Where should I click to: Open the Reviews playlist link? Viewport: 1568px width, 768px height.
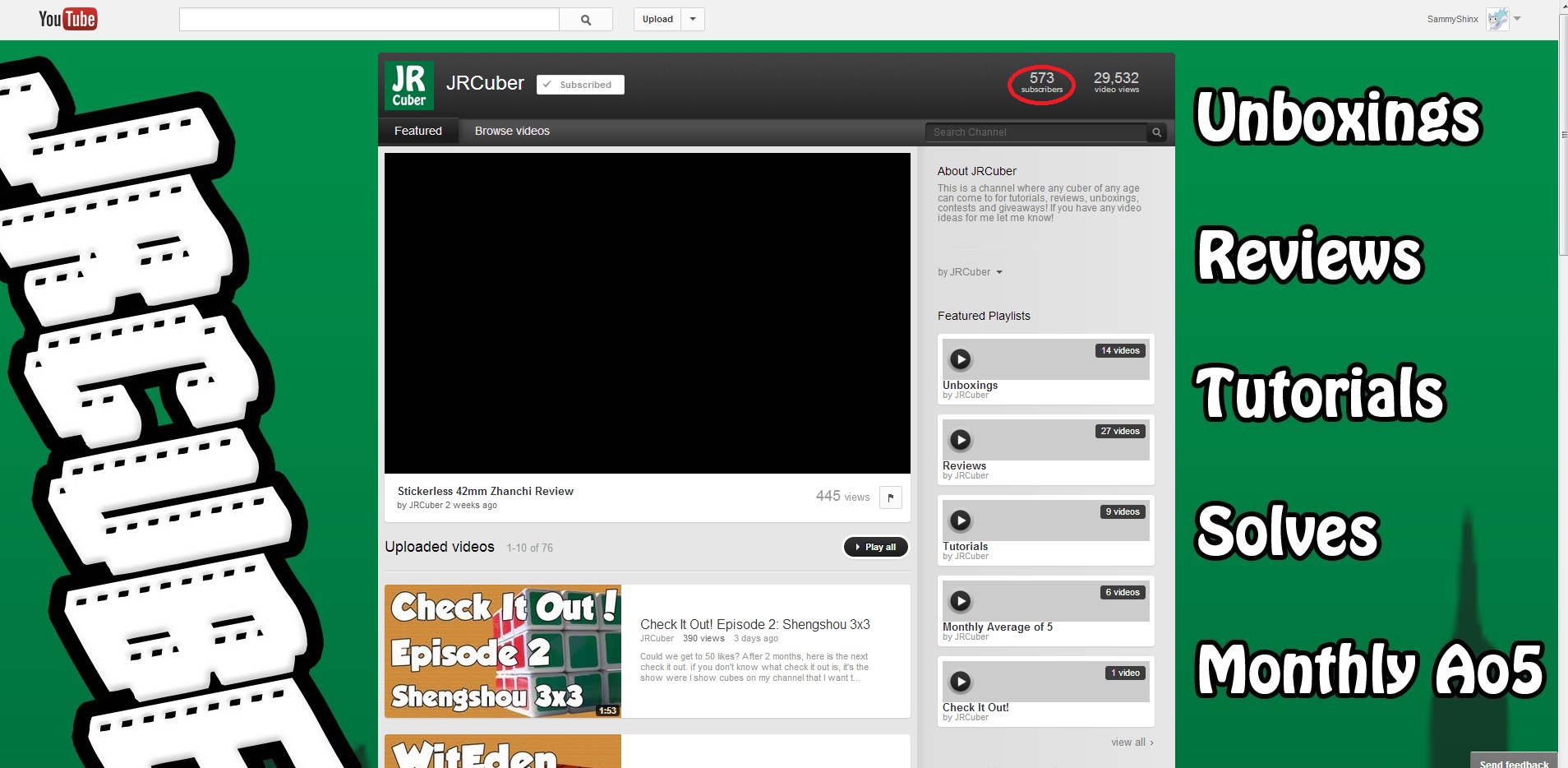[x=964, y=465]
